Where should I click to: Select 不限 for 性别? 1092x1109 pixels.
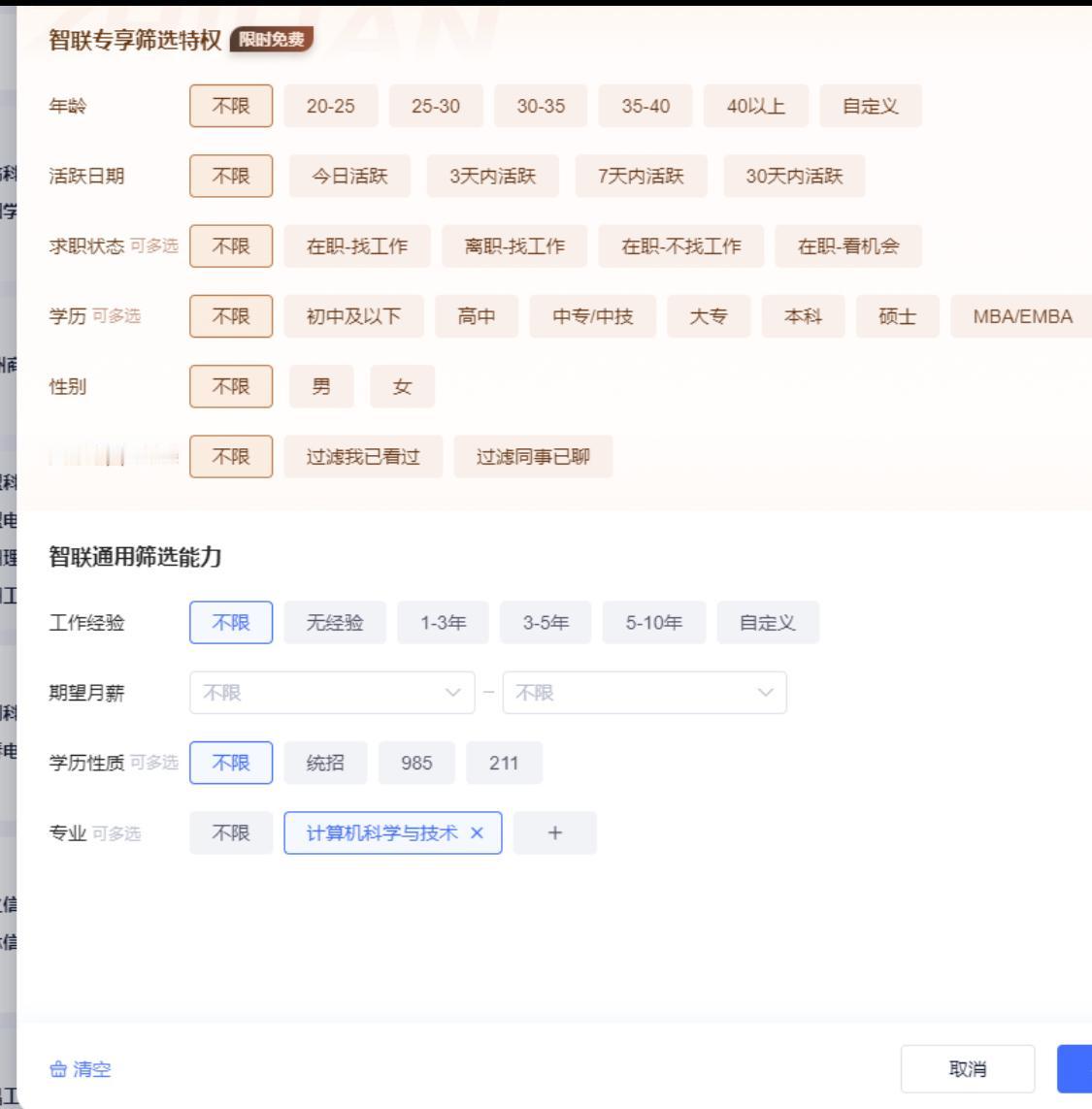pos(231,386)
